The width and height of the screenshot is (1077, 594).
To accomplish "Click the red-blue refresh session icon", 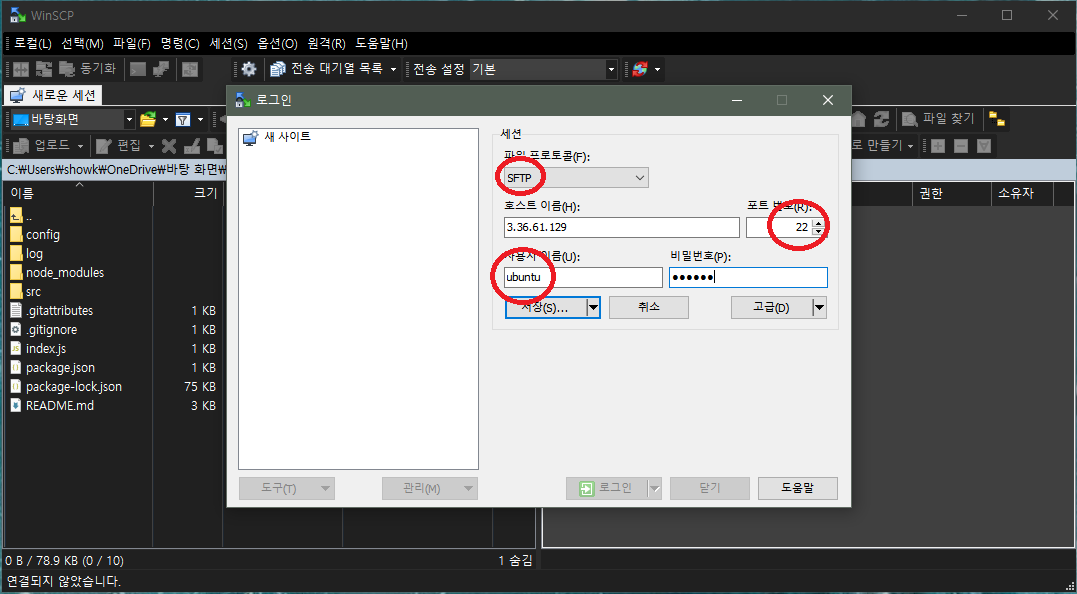I will (639, 69).
